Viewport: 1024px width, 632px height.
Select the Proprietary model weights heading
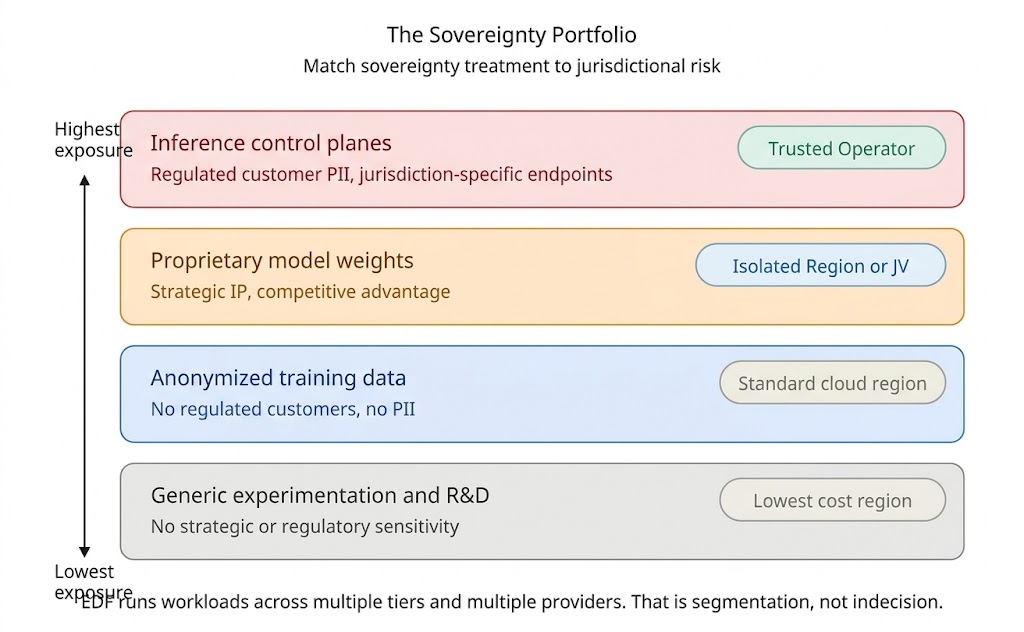(x=282, y=261)
